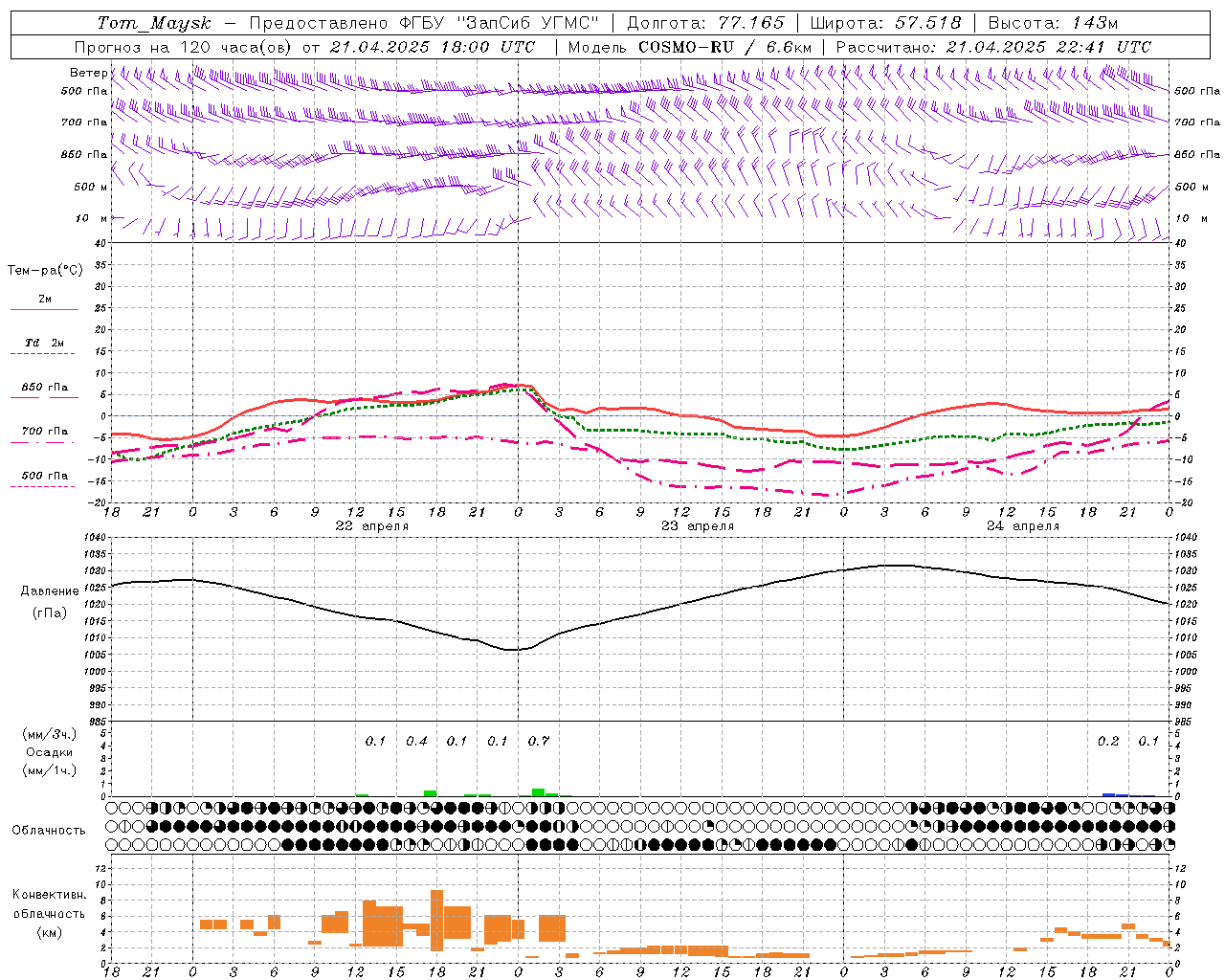Viewport: 1225px width, 980px height.
Task: Click the 0.4 precipitation amount value
Action: click(416, 741)
